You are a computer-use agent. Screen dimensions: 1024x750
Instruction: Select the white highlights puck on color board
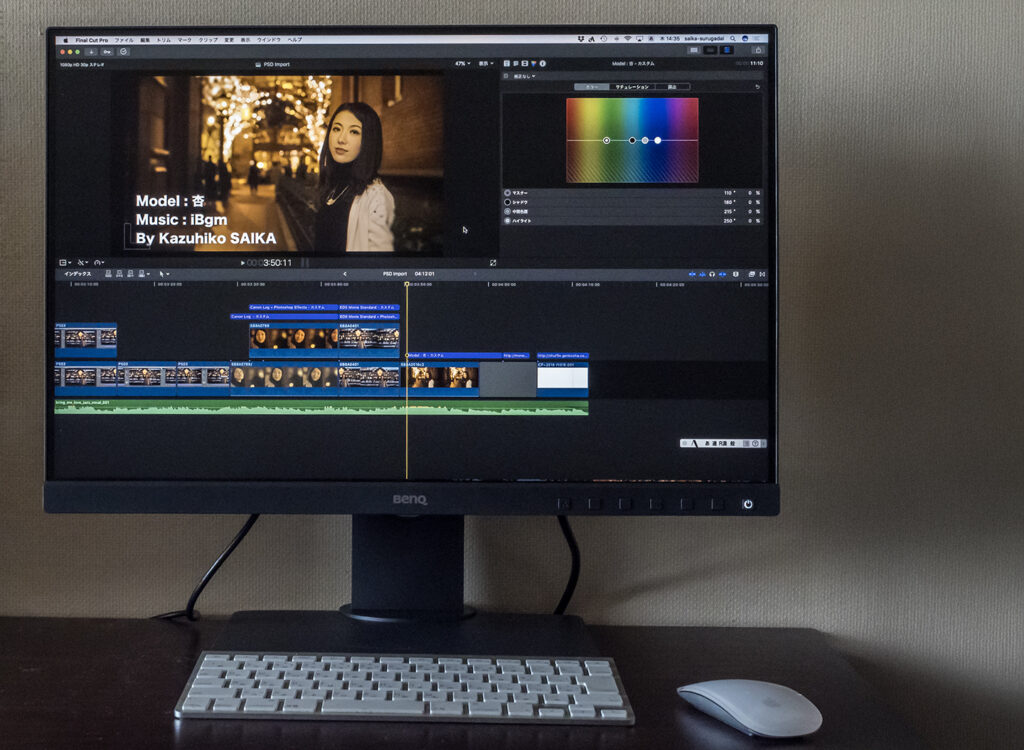coord(658,140)
